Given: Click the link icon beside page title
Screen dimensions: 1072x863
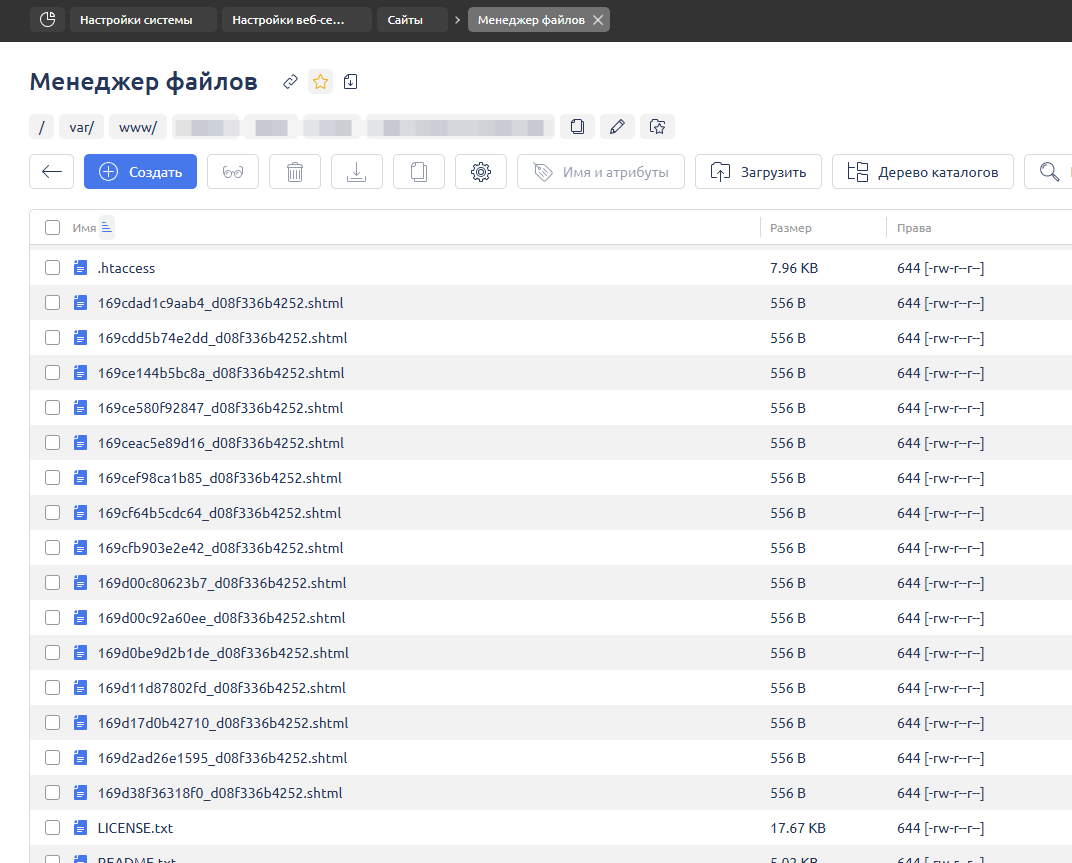Looking at the screenshot, I should click(x=290, y=82).
